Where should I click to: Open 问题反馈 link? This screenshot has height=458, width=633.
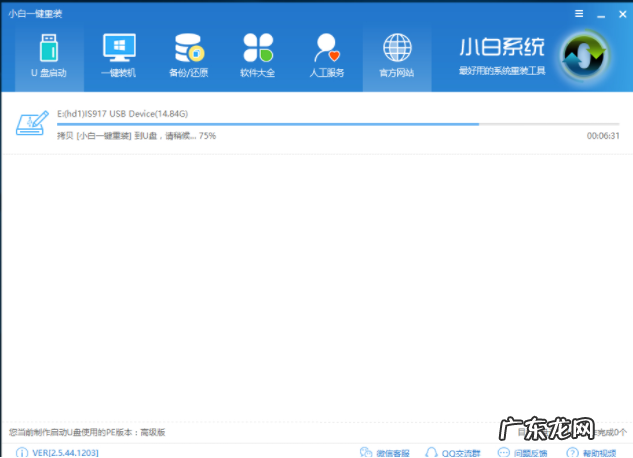pyautogui.click(x=522, y=453)
